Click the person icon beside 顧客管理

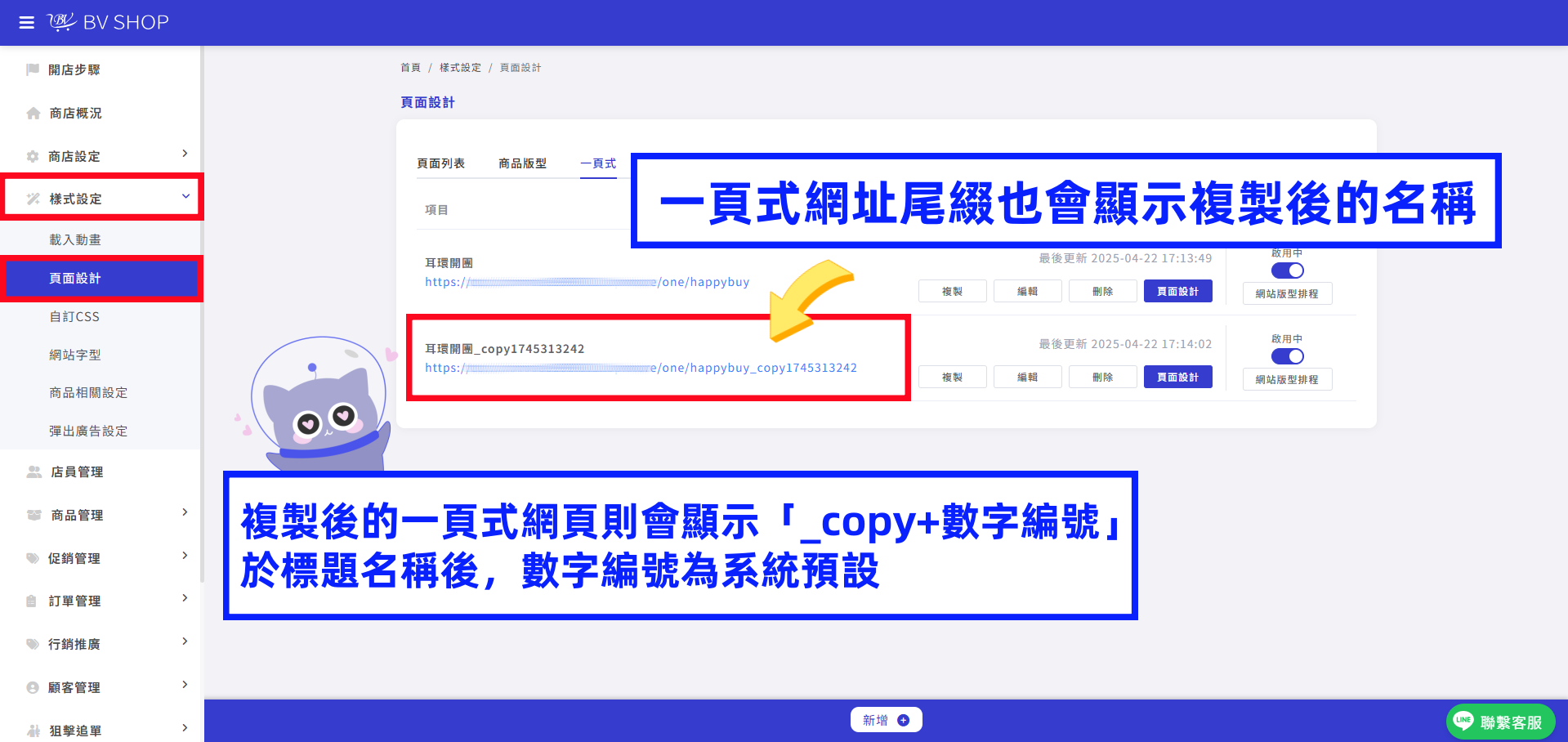pos(33,687)
